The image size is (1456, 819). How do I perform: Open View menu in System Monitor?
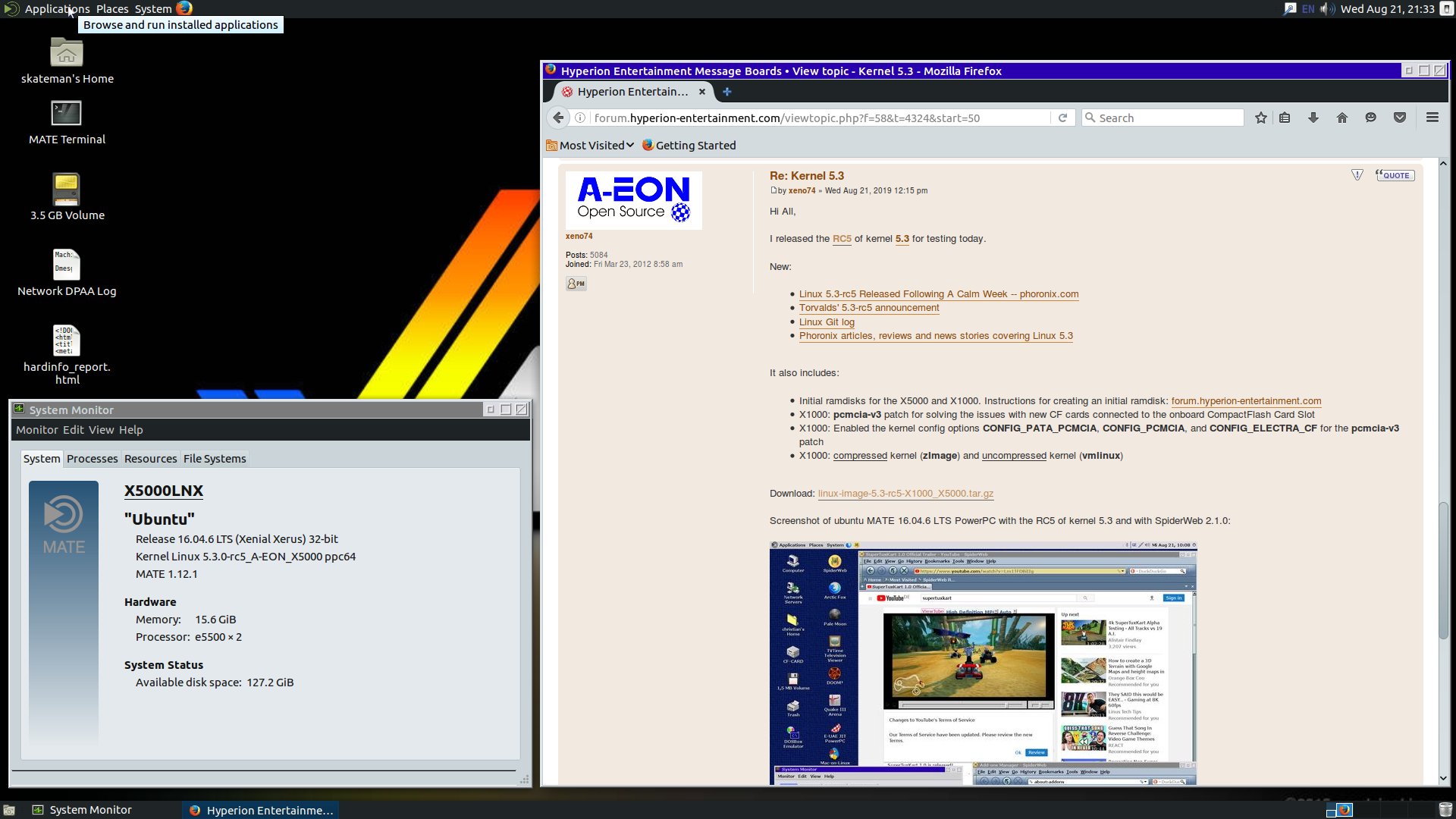pos(101,430)
